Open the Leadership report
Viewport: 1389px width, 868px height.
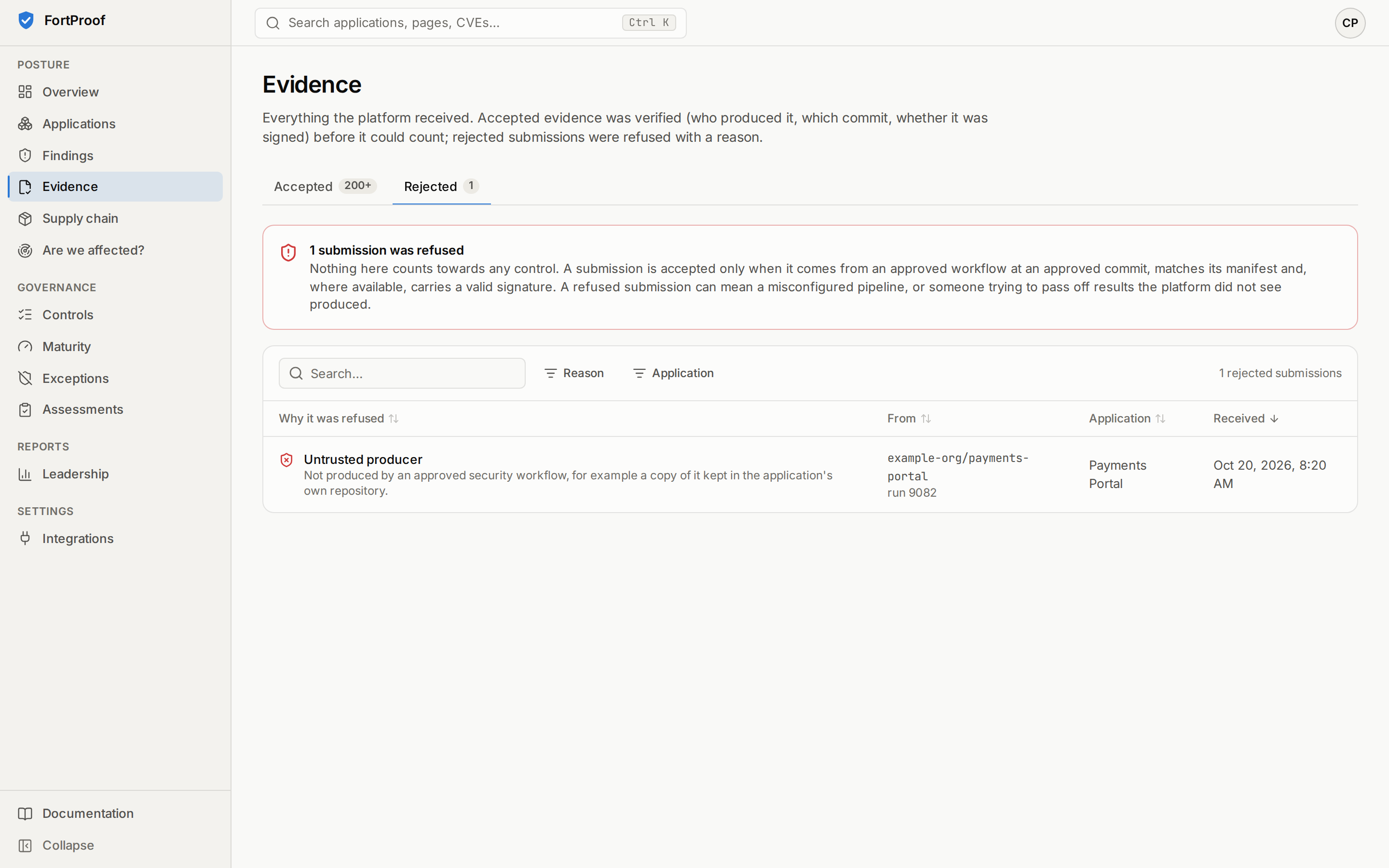(x=115, y=474)
